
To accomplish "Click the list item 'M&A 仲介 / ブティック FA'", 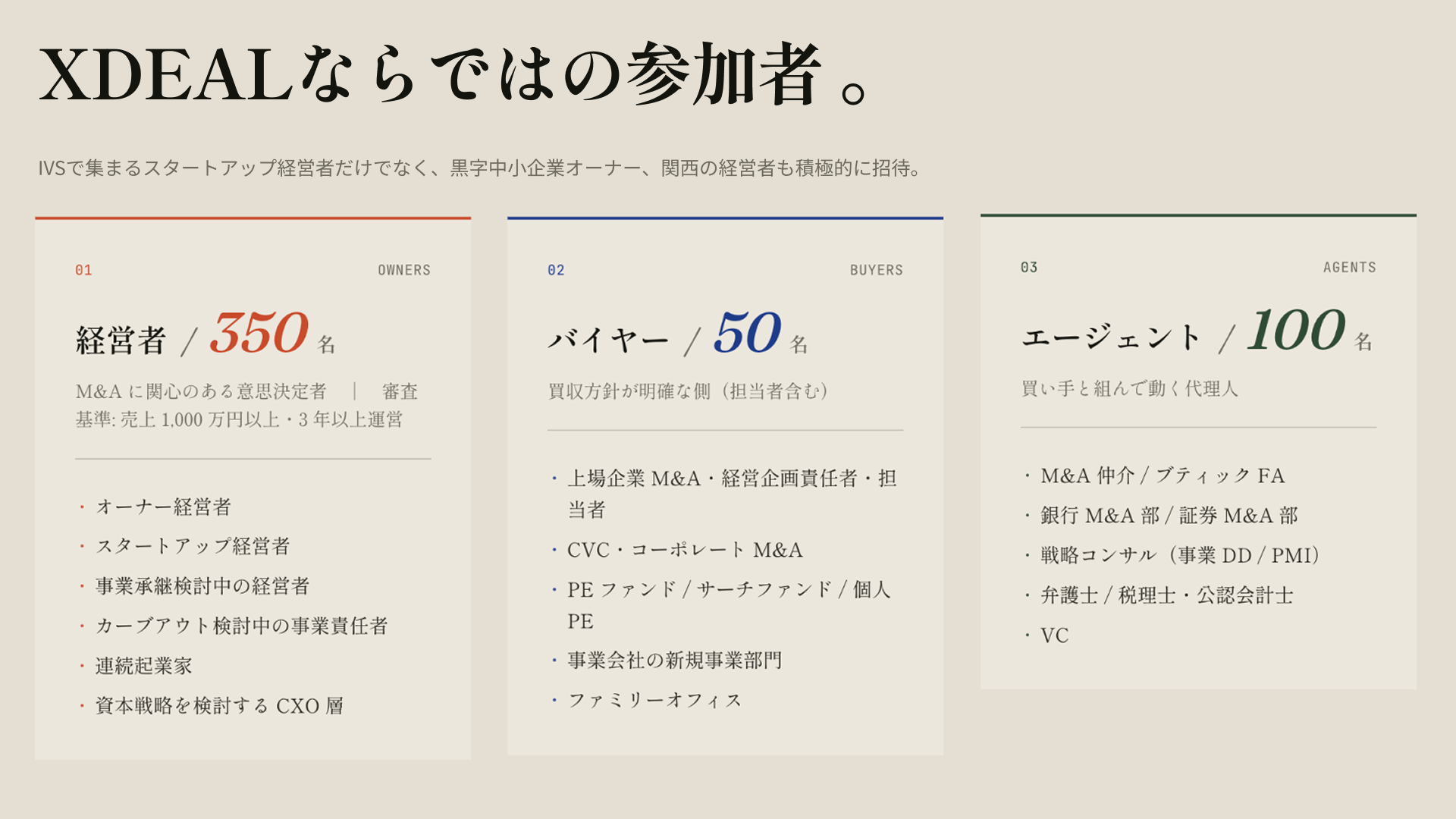I will (x=1163, y=475).
